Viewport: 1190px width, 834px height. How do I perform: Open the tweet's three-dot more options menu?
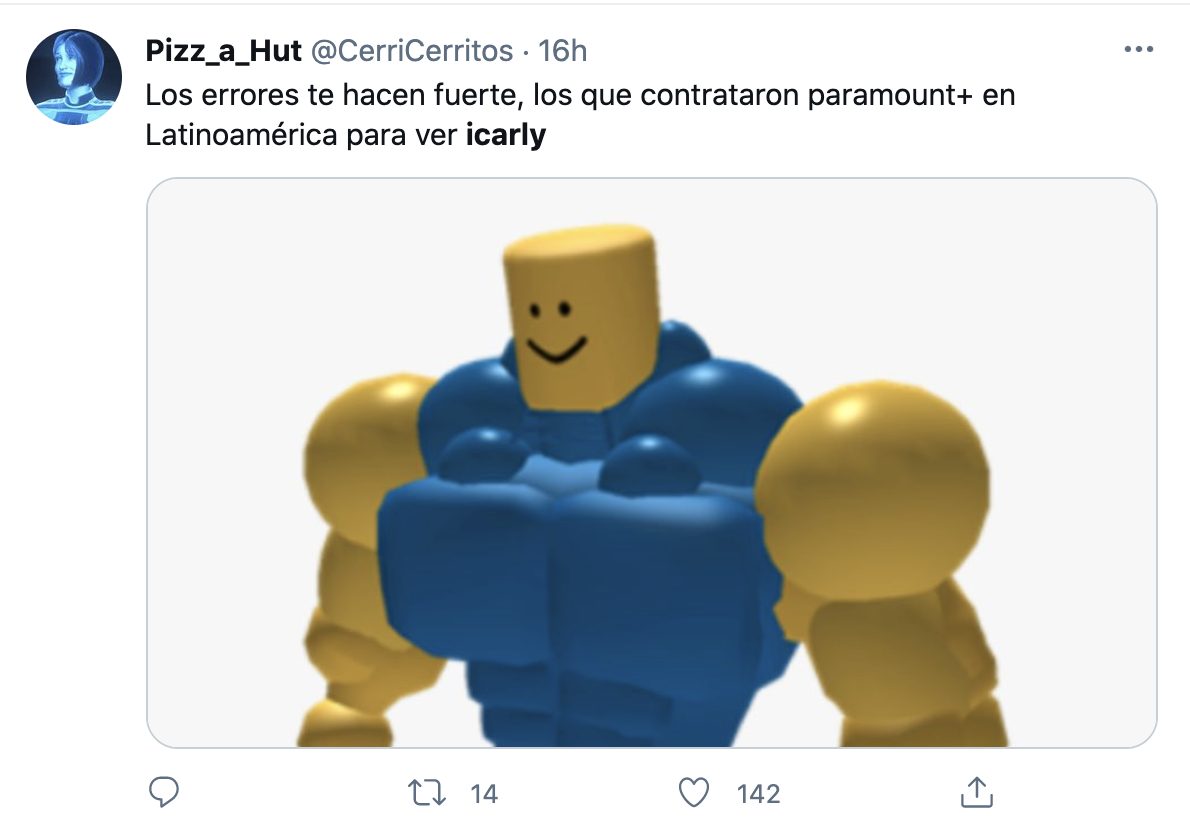[1138, 49]
